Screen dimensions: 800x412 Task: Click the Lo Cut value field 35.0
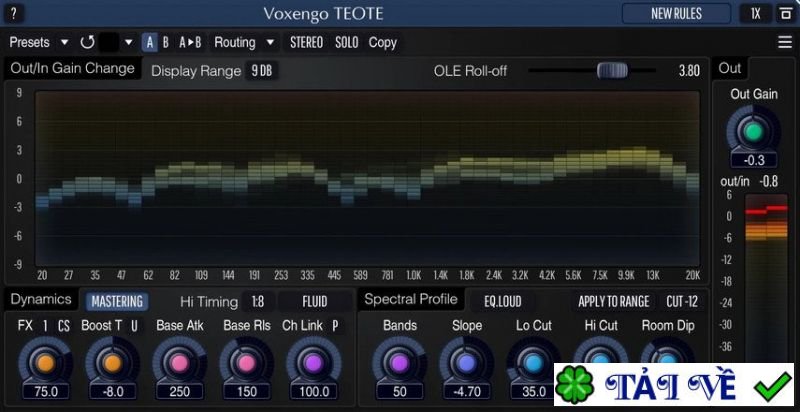(x=534, y=392)
